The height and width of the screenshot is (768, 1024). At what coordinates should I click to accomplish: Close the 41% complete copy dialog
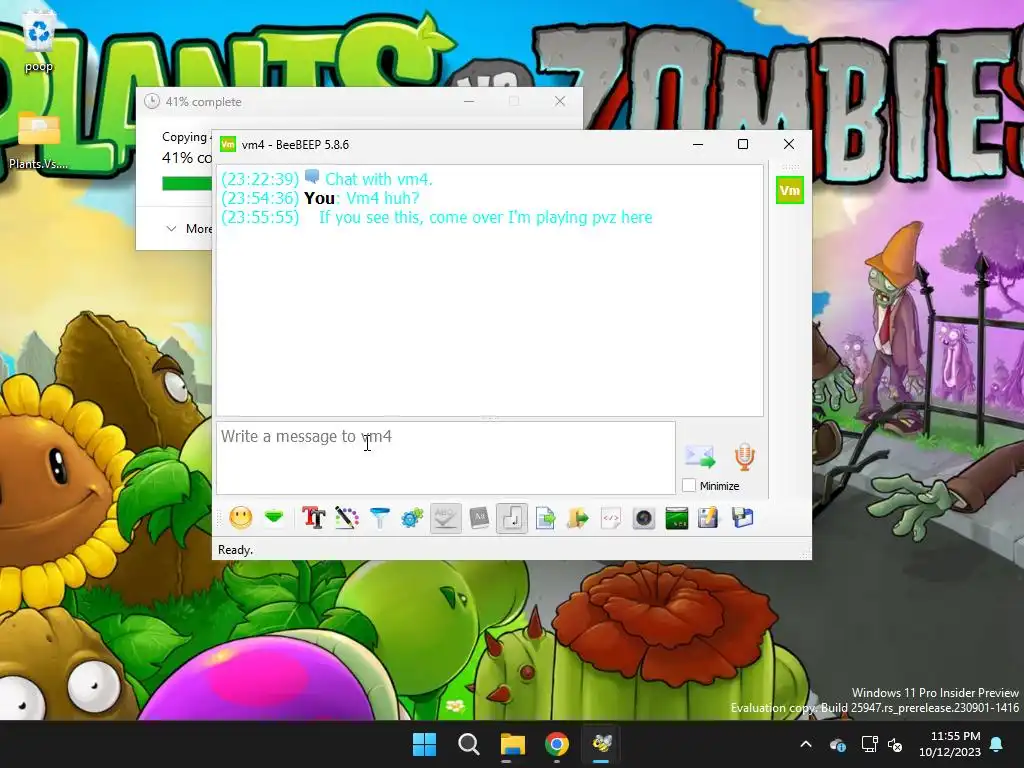tap(560, 101)
